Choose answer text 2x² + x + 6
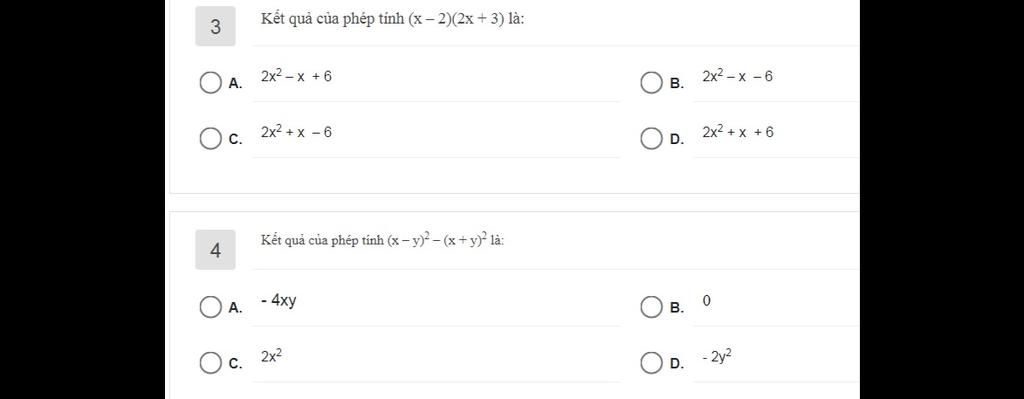 739,132
